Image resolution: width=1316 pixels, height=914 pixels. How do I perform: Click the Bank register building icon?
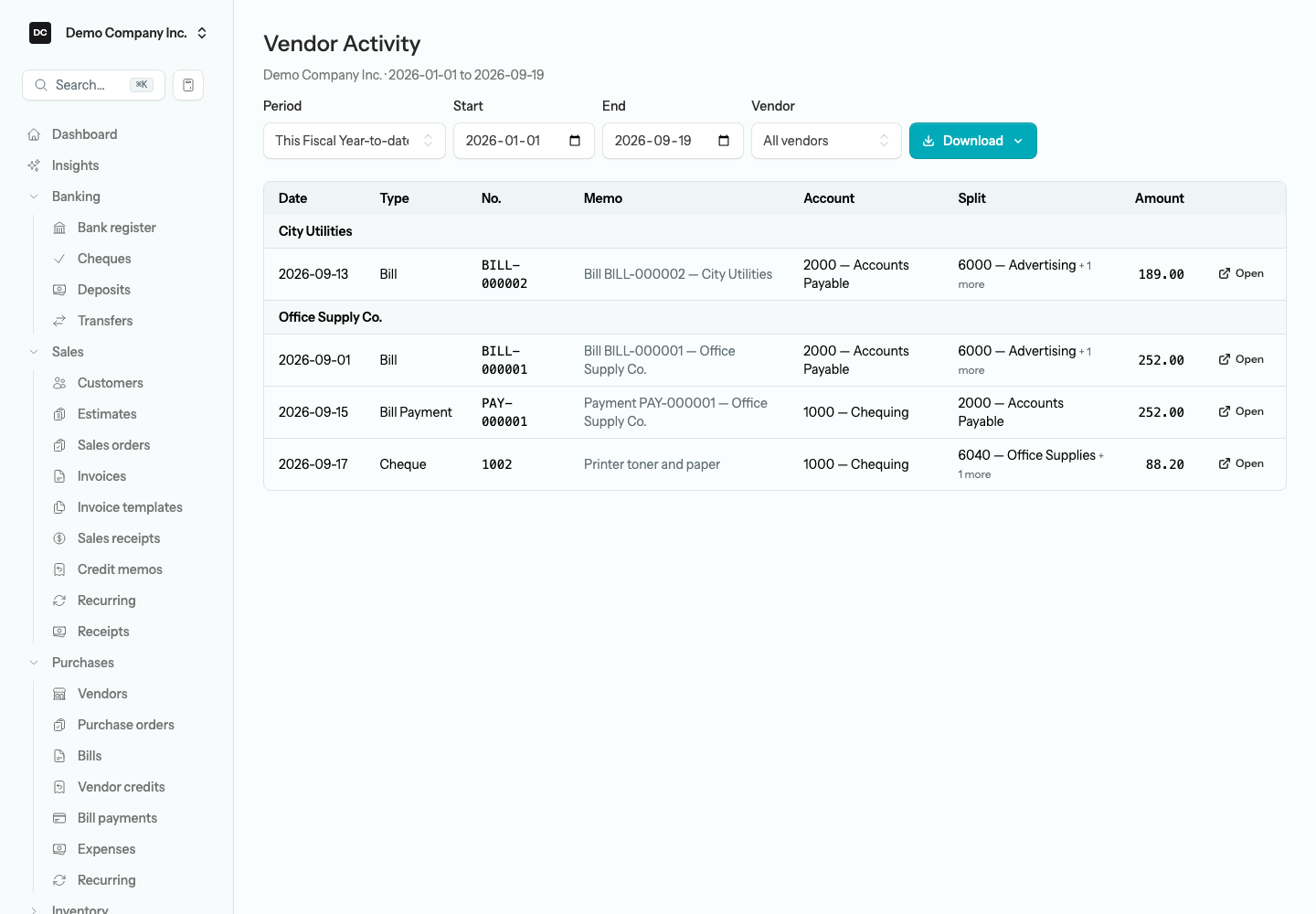click(x=59, y=228)
